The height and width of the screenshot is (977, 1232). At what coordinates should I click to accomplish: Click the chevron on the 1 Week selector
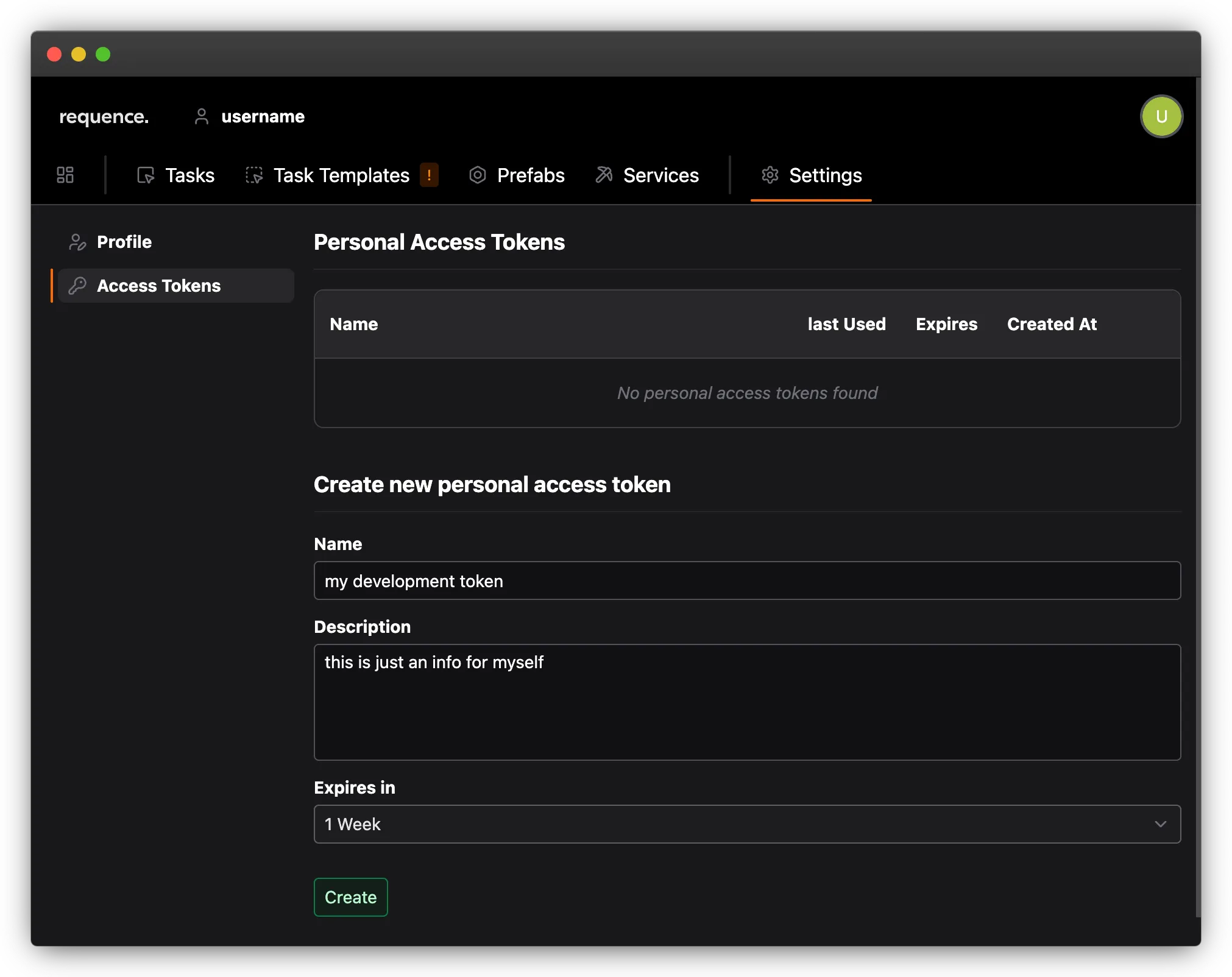pos(1161,824)
